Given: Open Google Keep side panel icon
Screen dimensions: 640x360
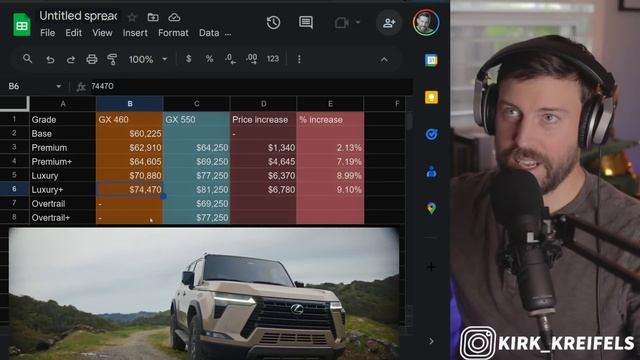Looking at the screenshot, I should click(x=431, y=97).
